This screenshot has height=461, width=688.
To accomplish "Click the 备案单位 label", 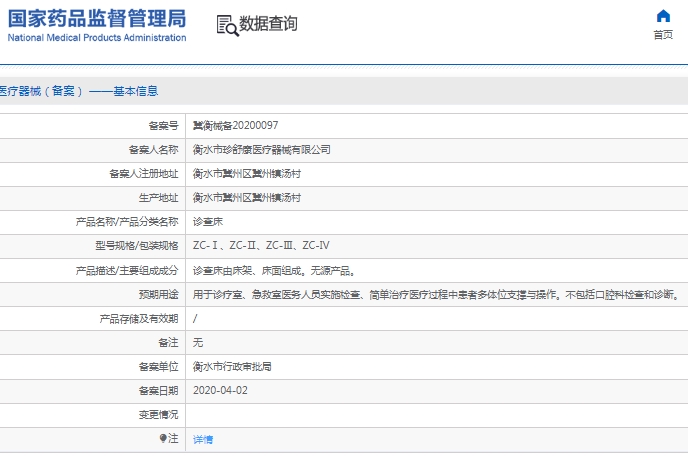I will [x=158, y=367].
